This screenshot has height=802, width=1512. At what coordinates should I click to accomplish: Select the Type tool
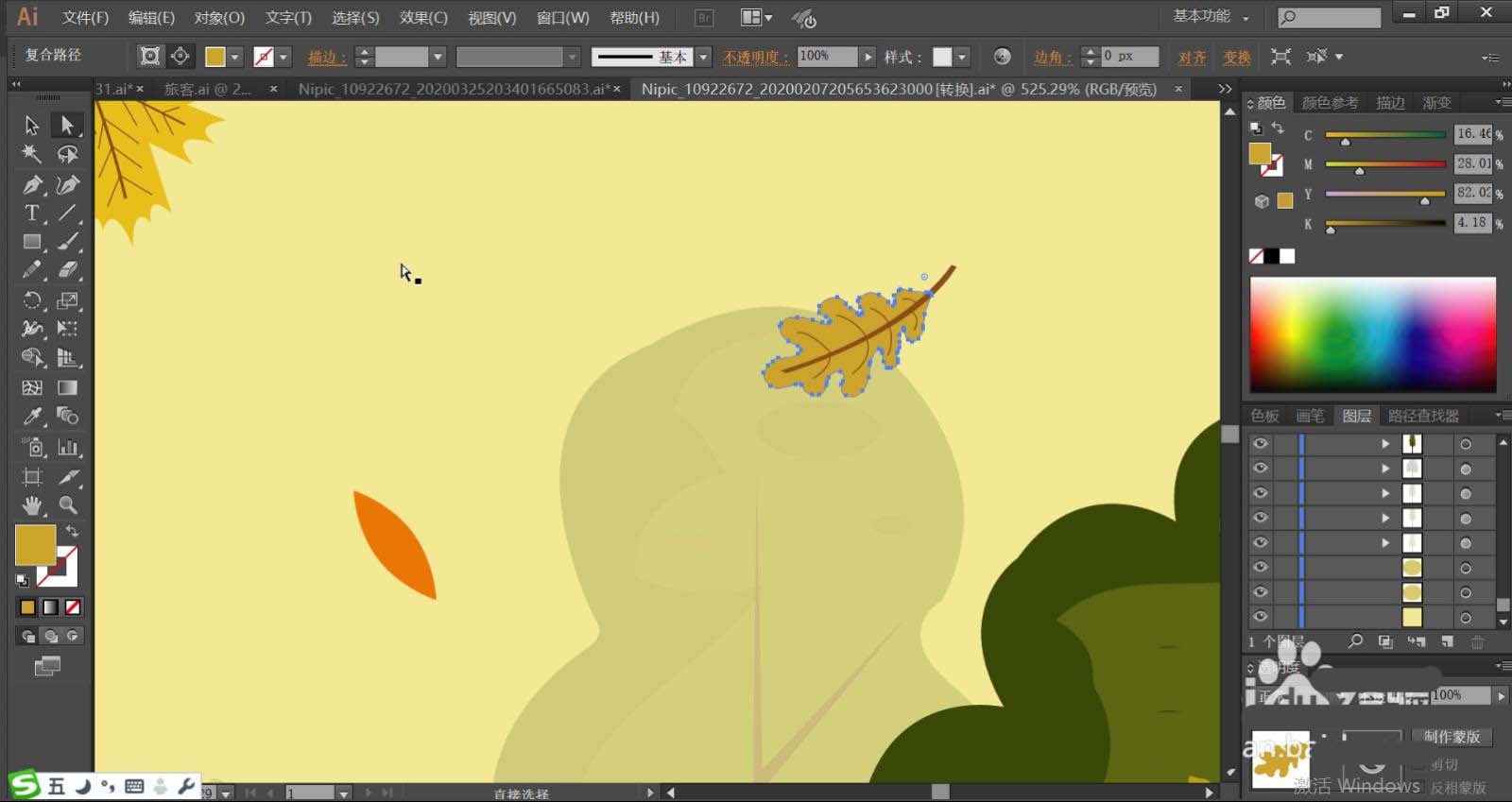pyautogui.click(x=32, y=213)
